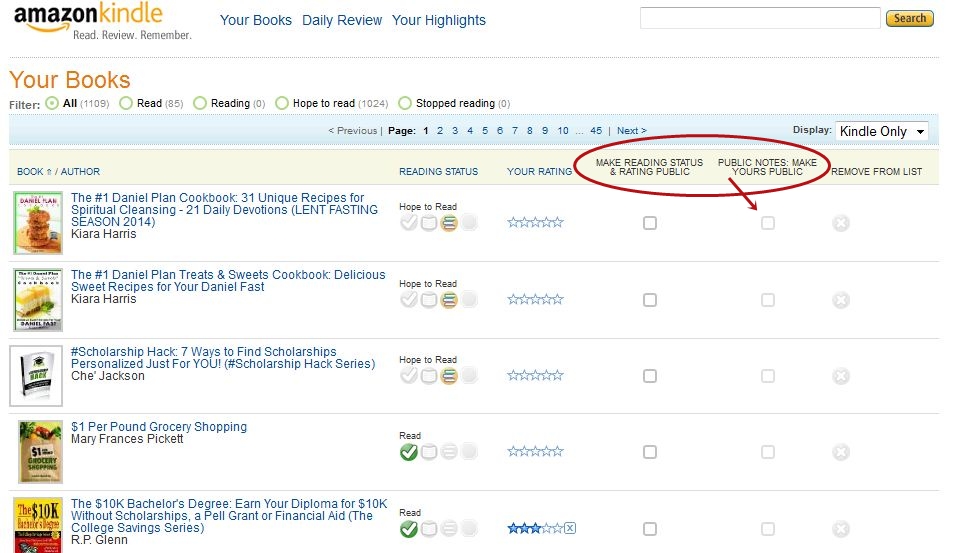The width and height of the screenshot is (954, 553).
Task: Check public notes box for Daniel Plan Cookbook
Action: [x=768, y=223]
